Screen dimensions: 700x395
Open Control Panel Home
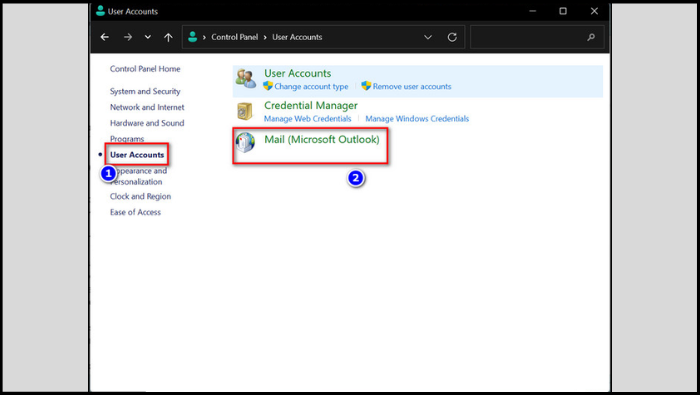[x=145, y=69]
